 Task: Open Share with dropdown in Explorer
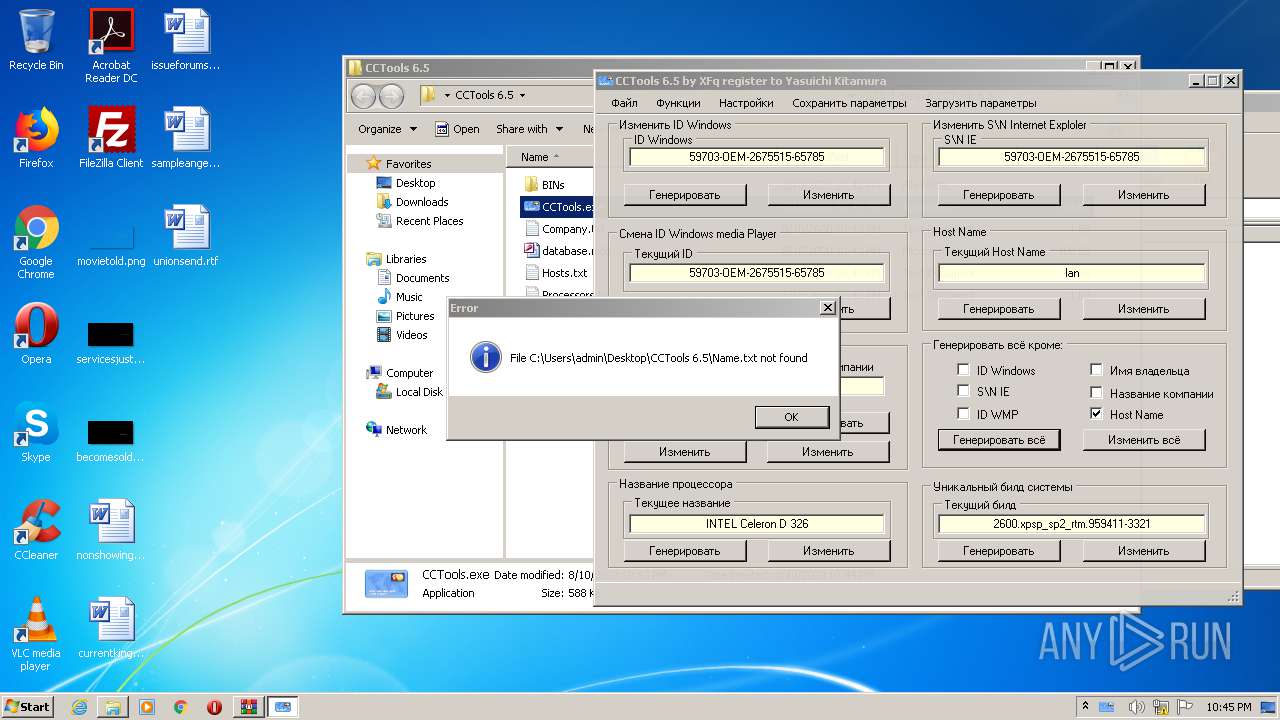(530, 129)
